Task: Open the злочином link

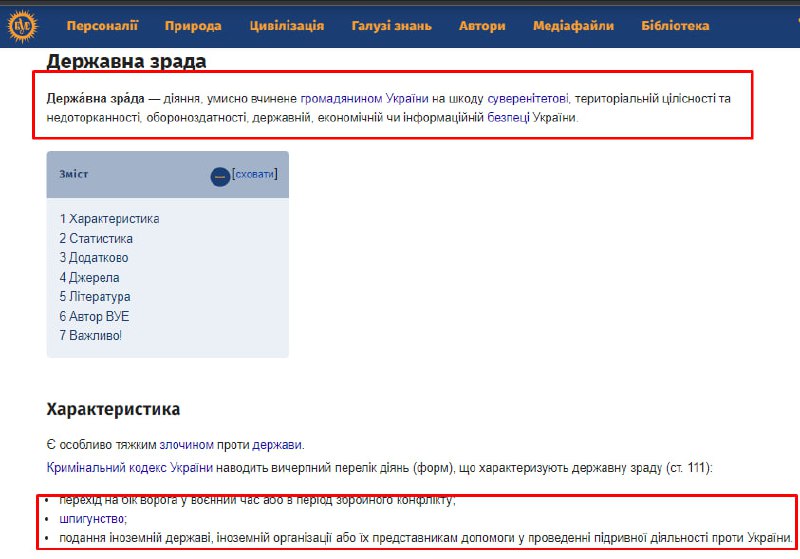Action: (x=187, y=444)
